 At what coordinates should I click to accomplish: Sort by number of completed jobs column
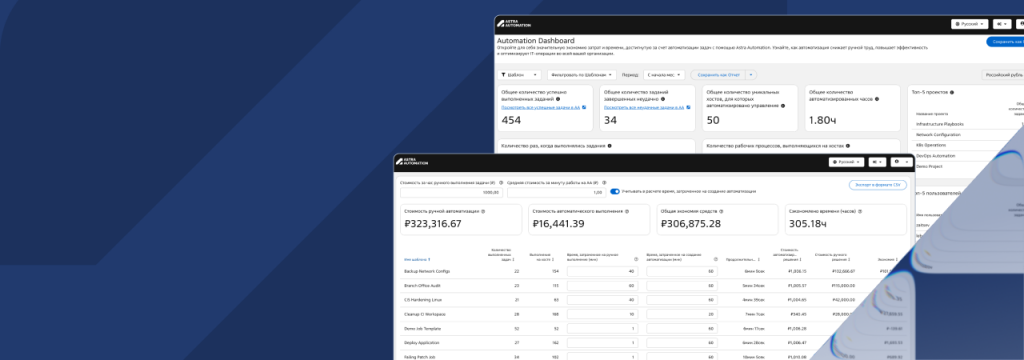click(x=501, y=255)
